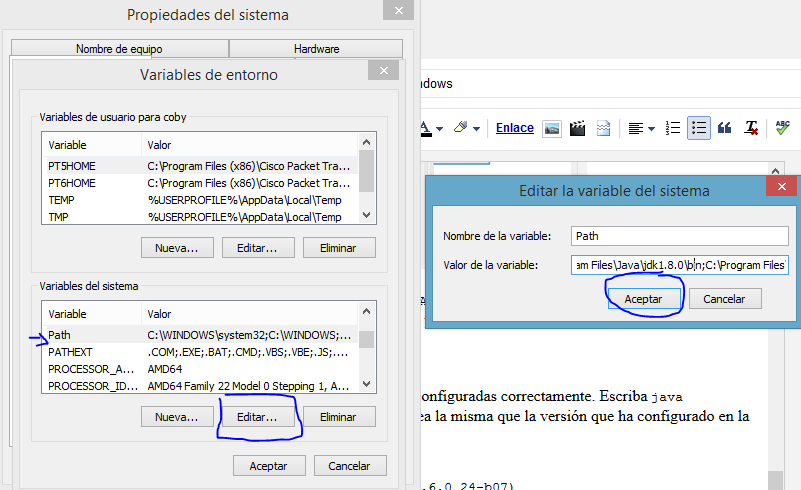Click the system variables scrollbar thumb
Viewport: 801px width, 490px height.
click(x=366, y=339)
